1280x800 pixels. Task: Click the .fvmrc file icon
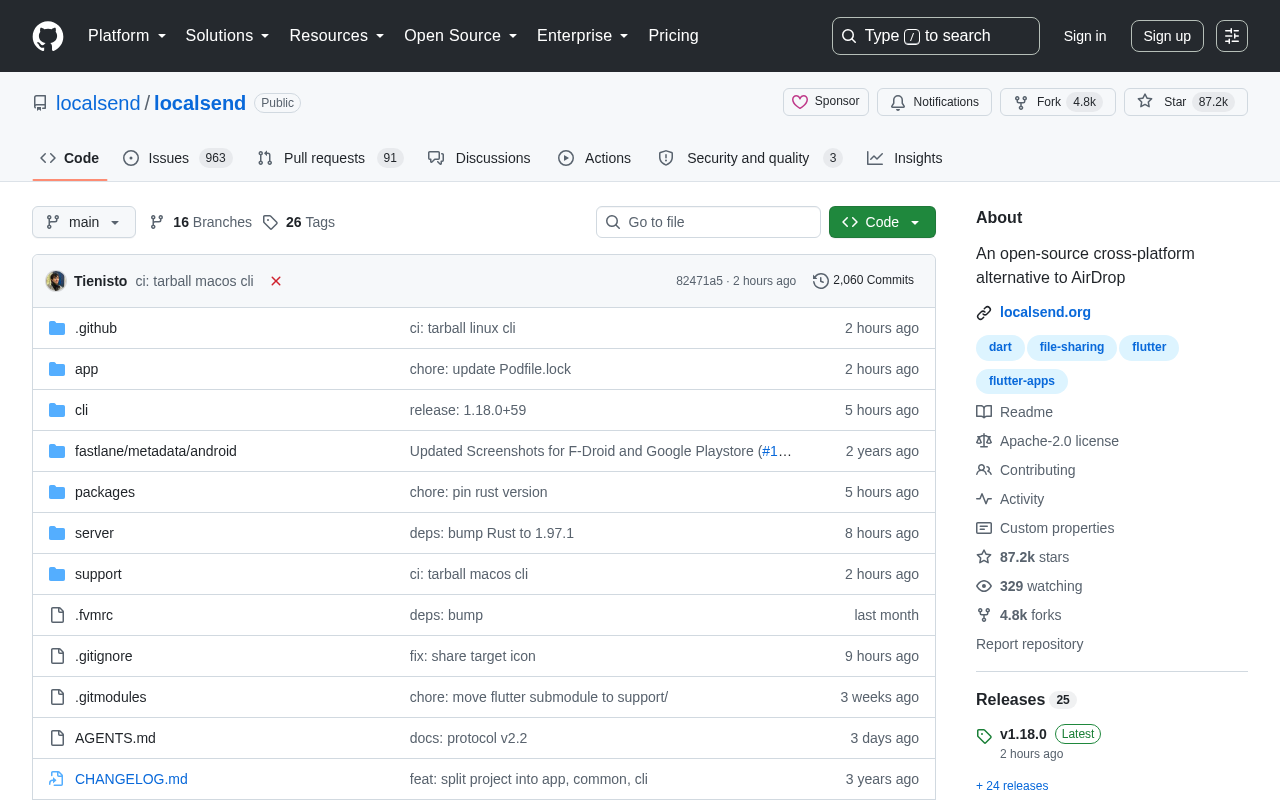click(57, 615)
